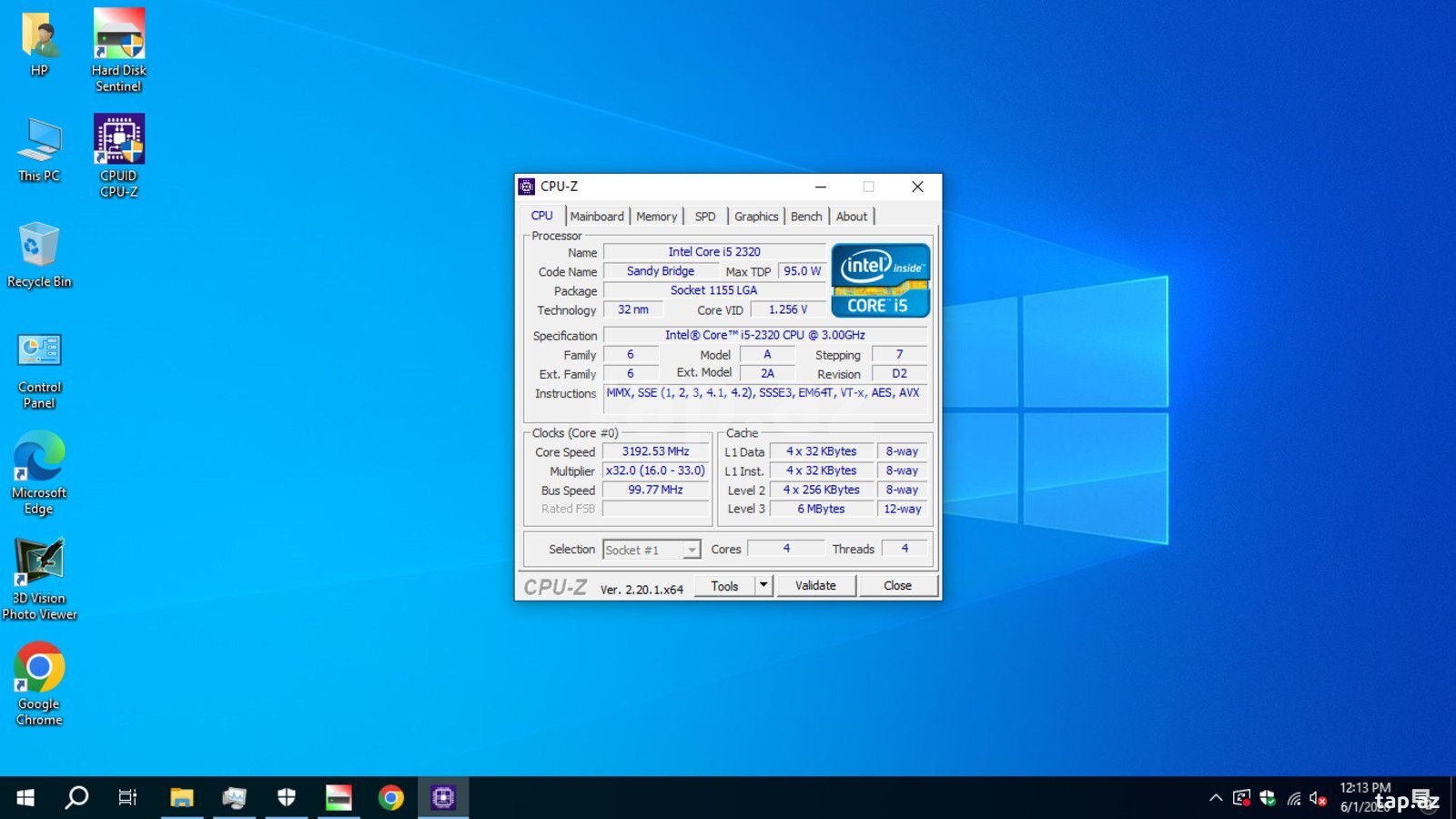Click the Bus Speed value '99.77 MHz'
Image resolution: width=1456 pixels, height=819 pixels.
tap(656, 490)
